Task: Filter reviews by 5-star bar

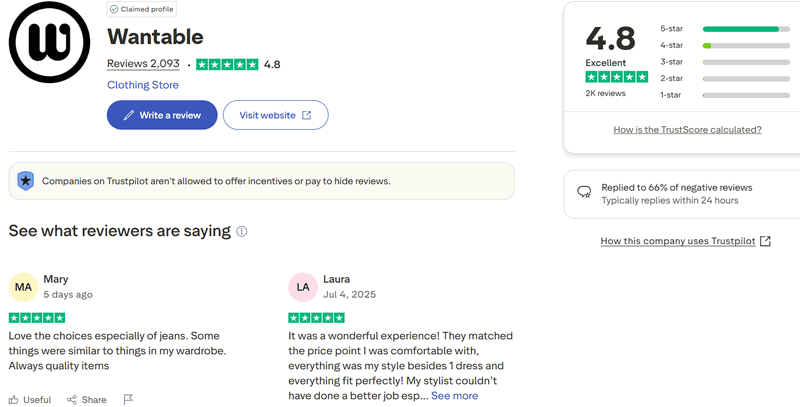Action: pos(745,29)
